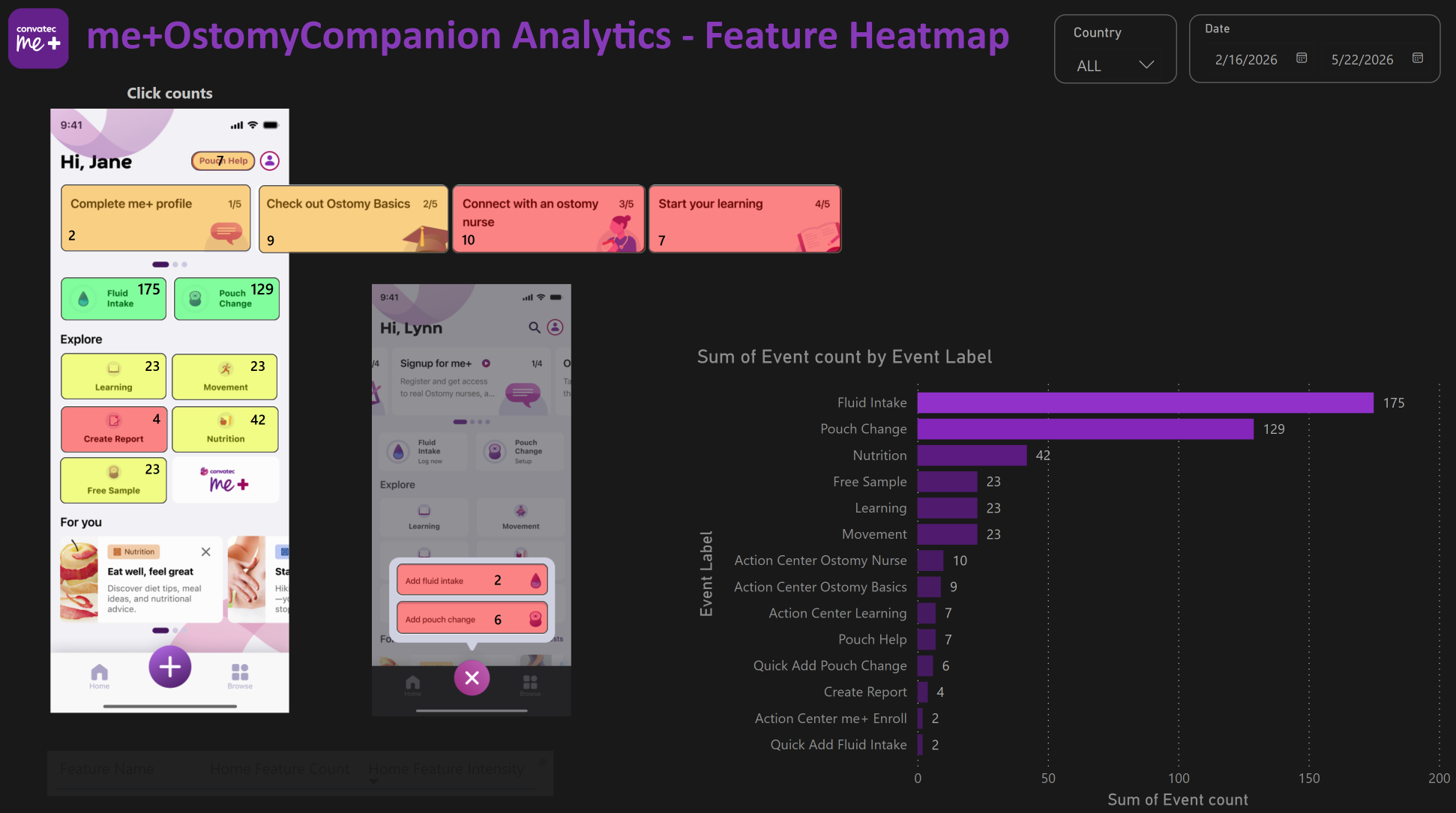Click the Action Center me+ Enroll axis label
The height and width of the screenshot is (813, 1456).
(831, 719)
